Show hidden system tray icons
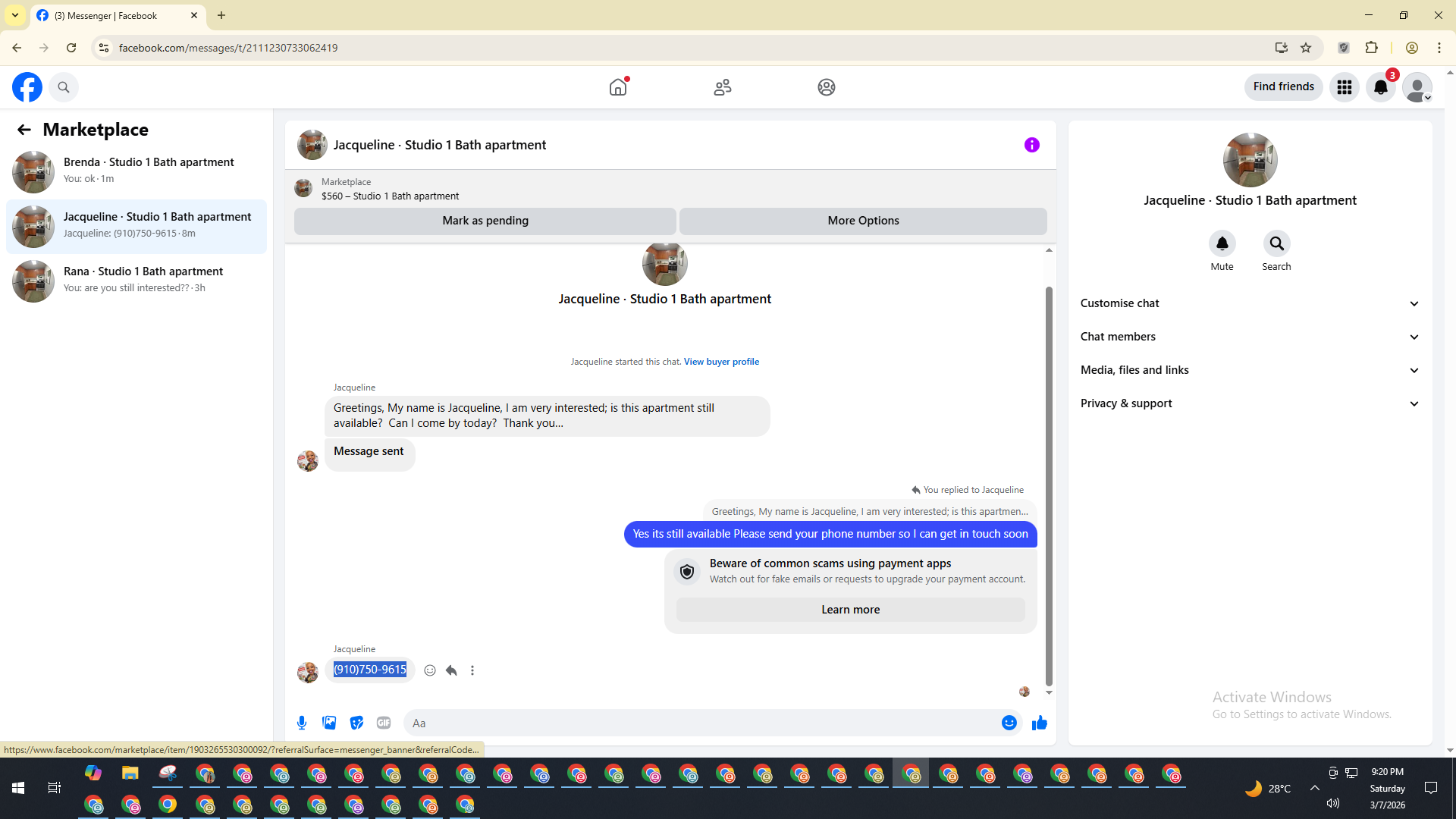The width and height of the screenshot is (1456, 819). pyautogui.click(x=1315, y=789)
